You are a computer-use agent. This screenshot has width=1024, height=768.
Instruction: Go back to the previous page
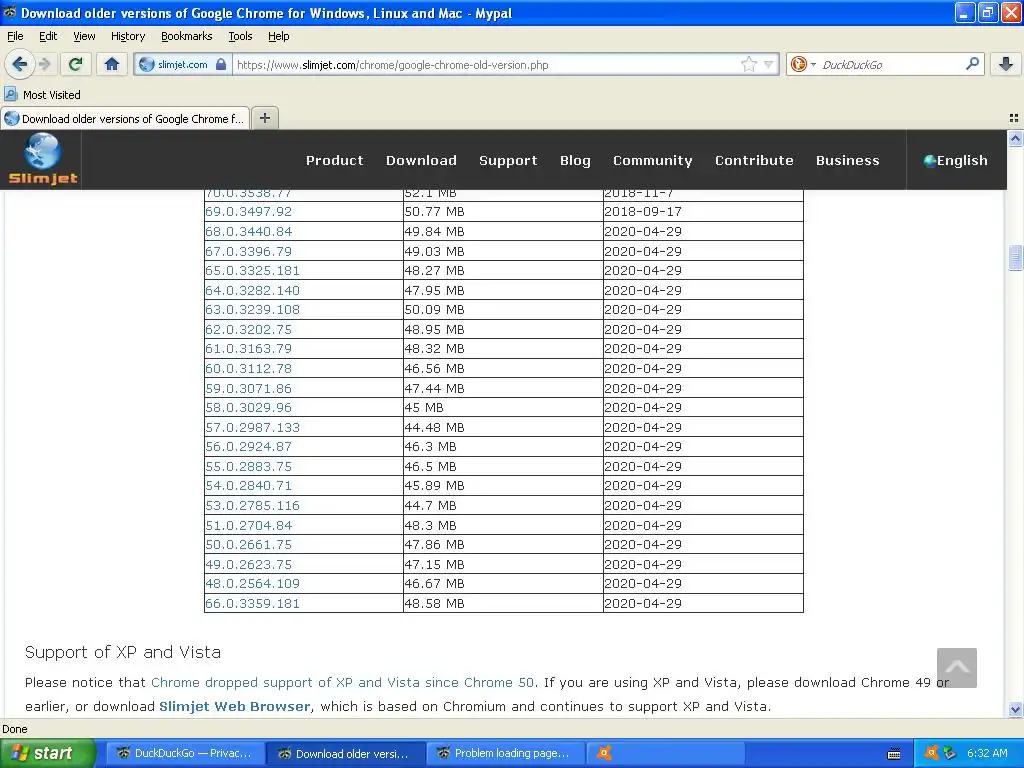coord(19,64)
